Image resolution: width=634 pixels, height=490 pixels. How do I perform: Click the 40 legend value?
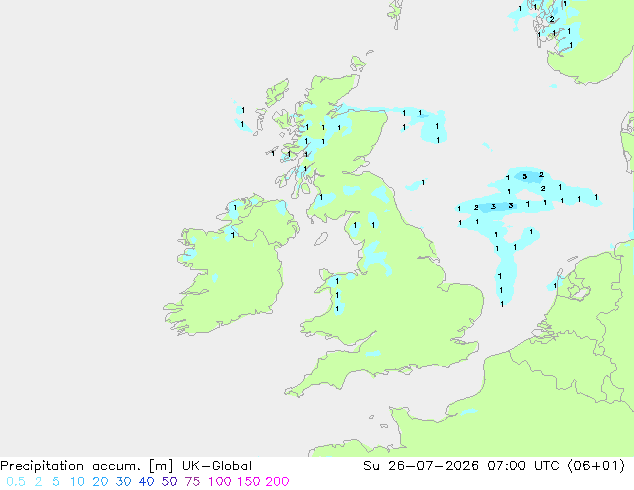146,482
